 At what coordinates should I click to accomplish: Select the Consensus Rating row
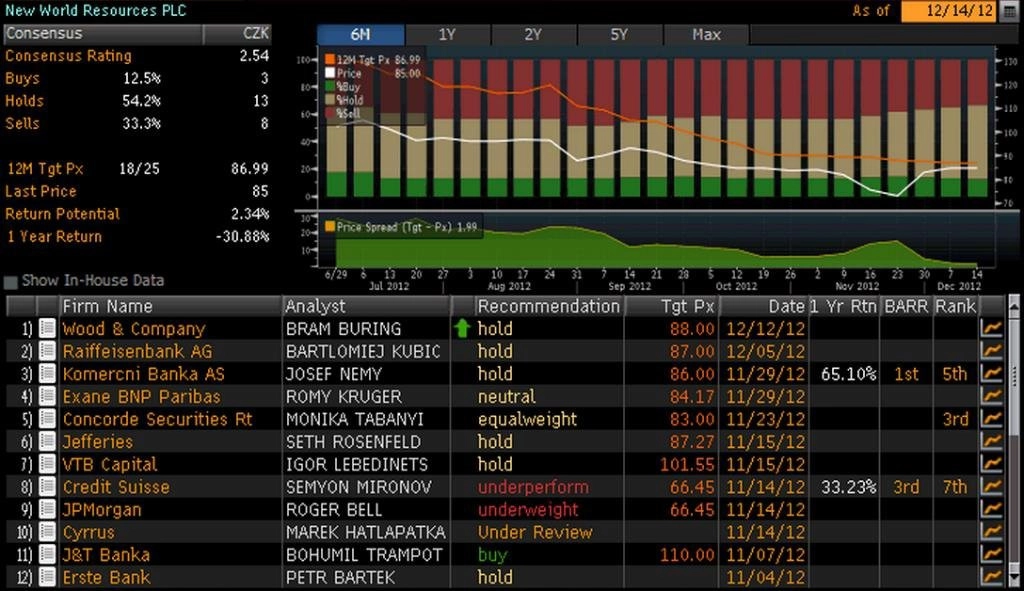point(137,56)
